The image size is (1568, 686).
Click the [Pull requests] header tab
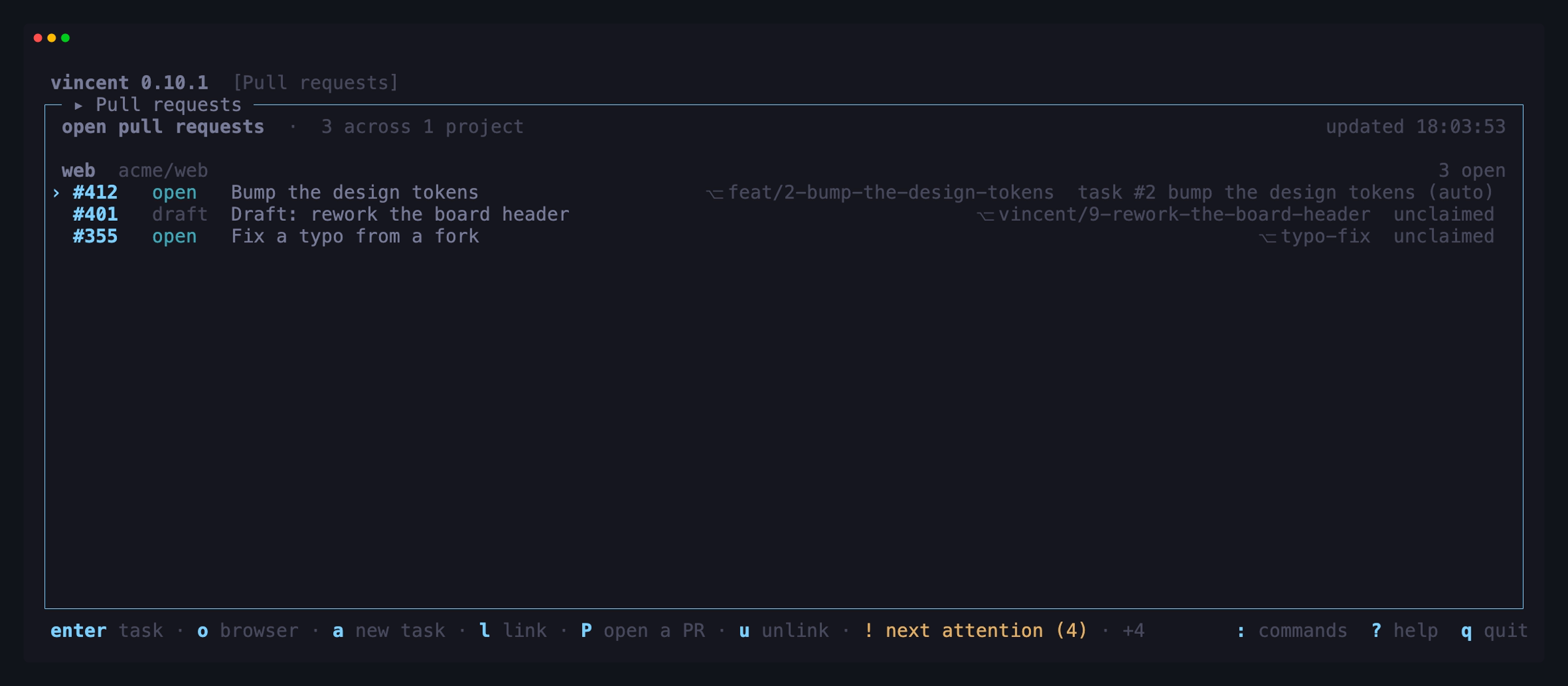tap(316, 83)
